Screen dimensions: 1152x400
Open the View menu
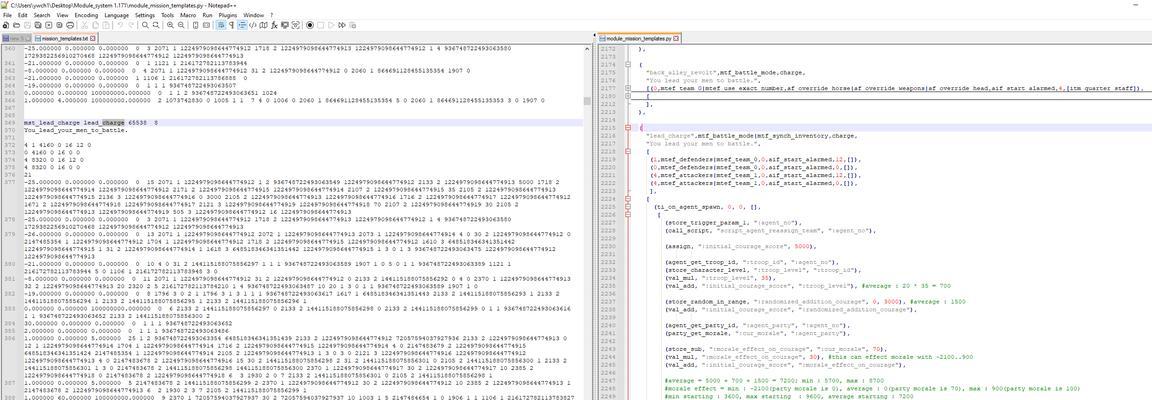coord(62,15)
